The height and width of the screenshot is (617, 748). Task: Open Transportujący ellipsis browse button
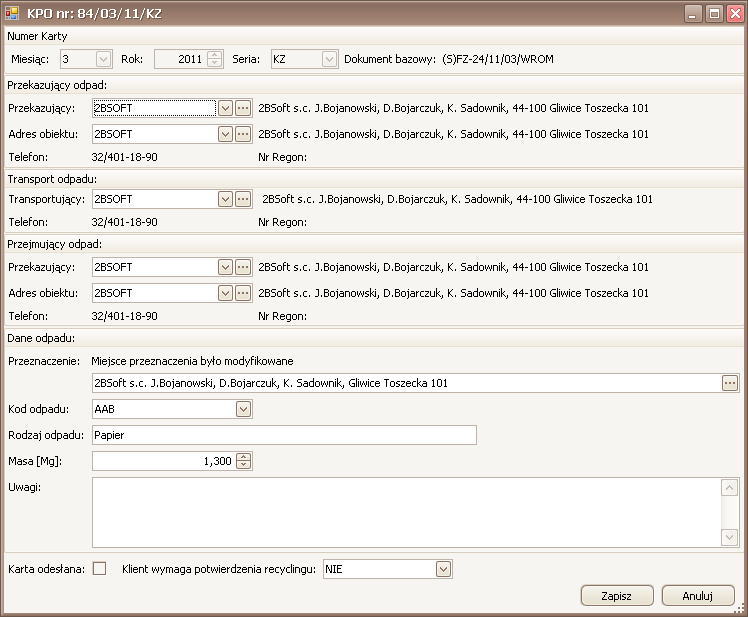[243, 199]
